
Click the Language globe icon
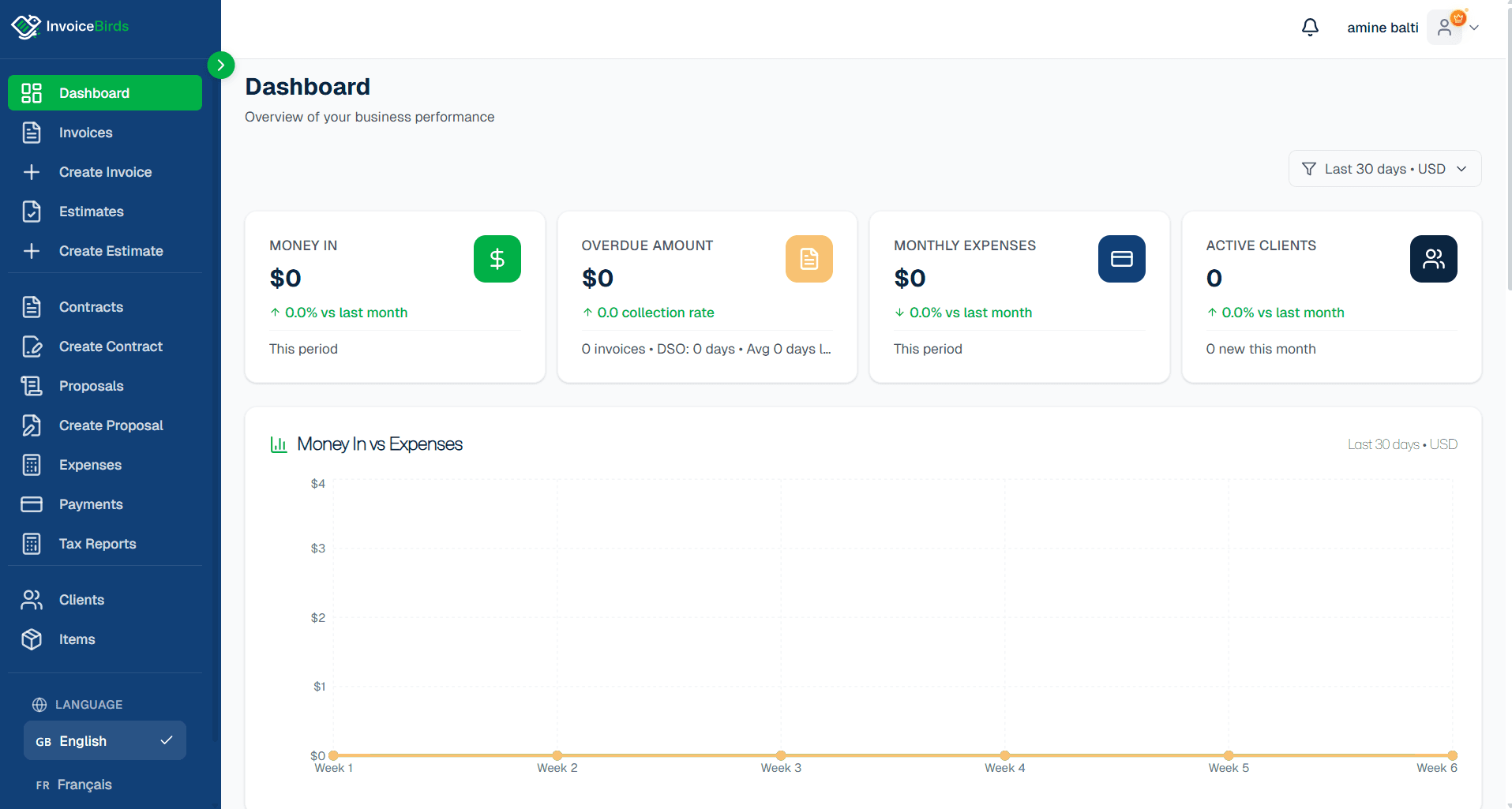[x=39, y=705]
